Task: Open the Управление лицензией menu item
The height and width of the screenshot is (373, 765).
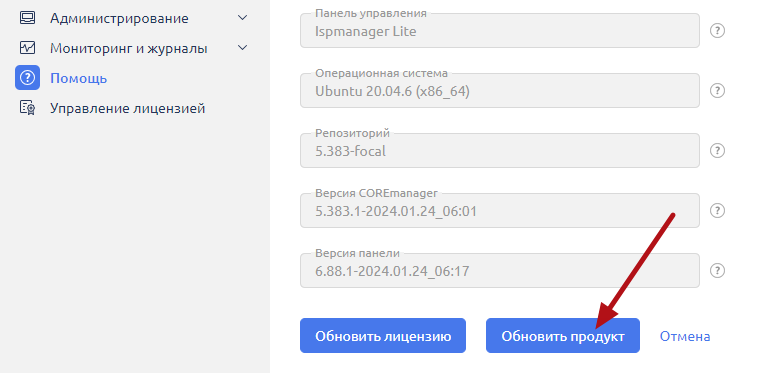Action: point(127,108)
